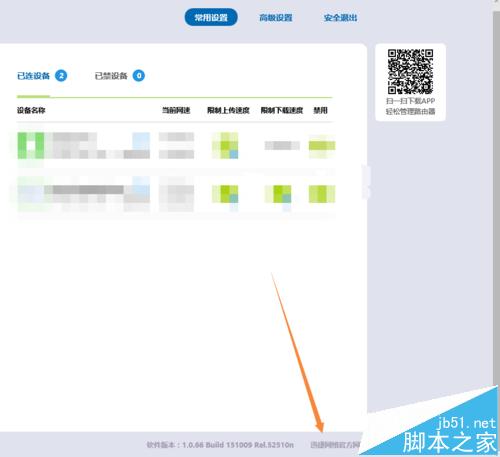The width and height of the screenshot is (500, 457).
Task: Click the 设备名称 column header
Action: [x=31, y=110]
